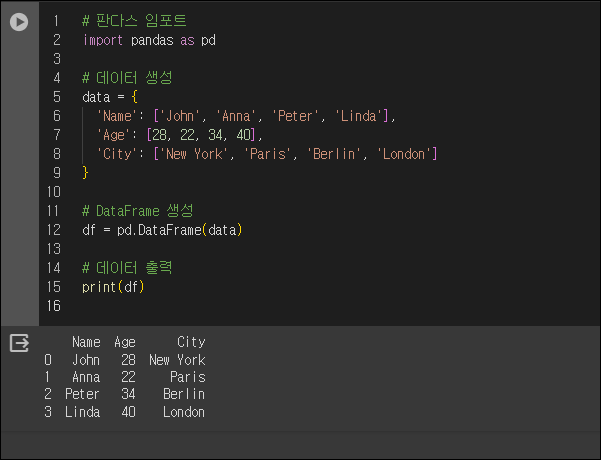This screenshot has height=460, width=601.
Task: Click on 'data = {' line
Action: pos(110,97)
